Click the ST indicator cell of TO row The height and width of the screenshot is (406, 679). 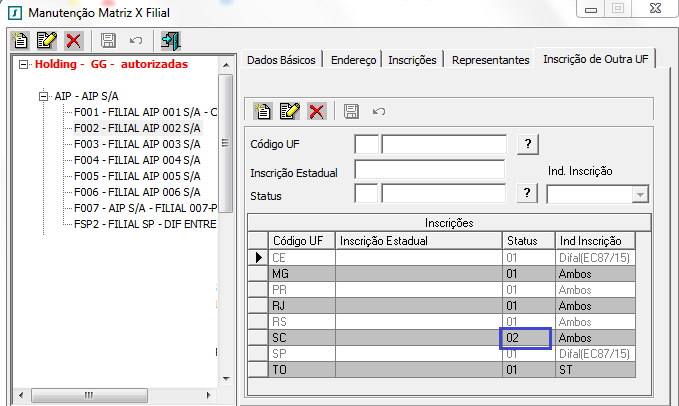coord(595,370)
